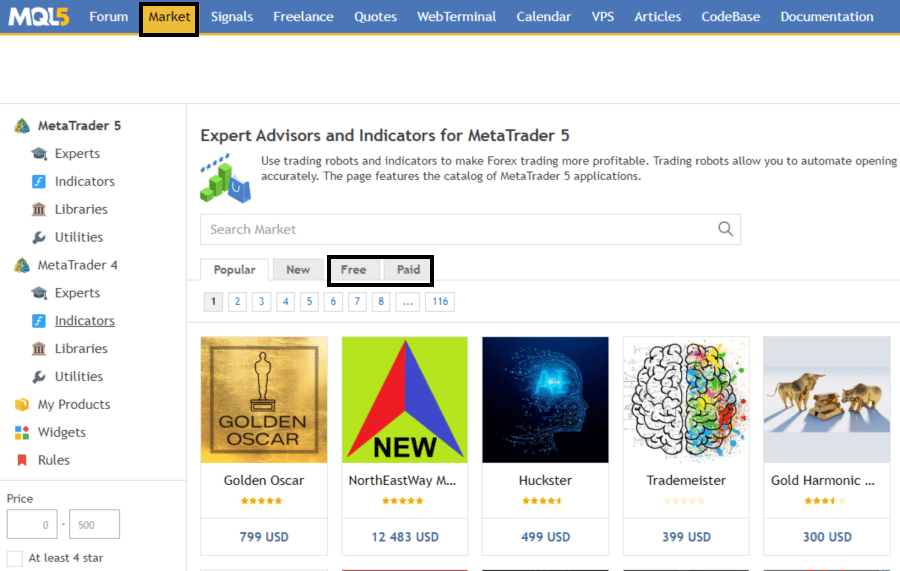900x571 pixels.
Task: Switch to the Popular tab
Action: tap(234, 270)
